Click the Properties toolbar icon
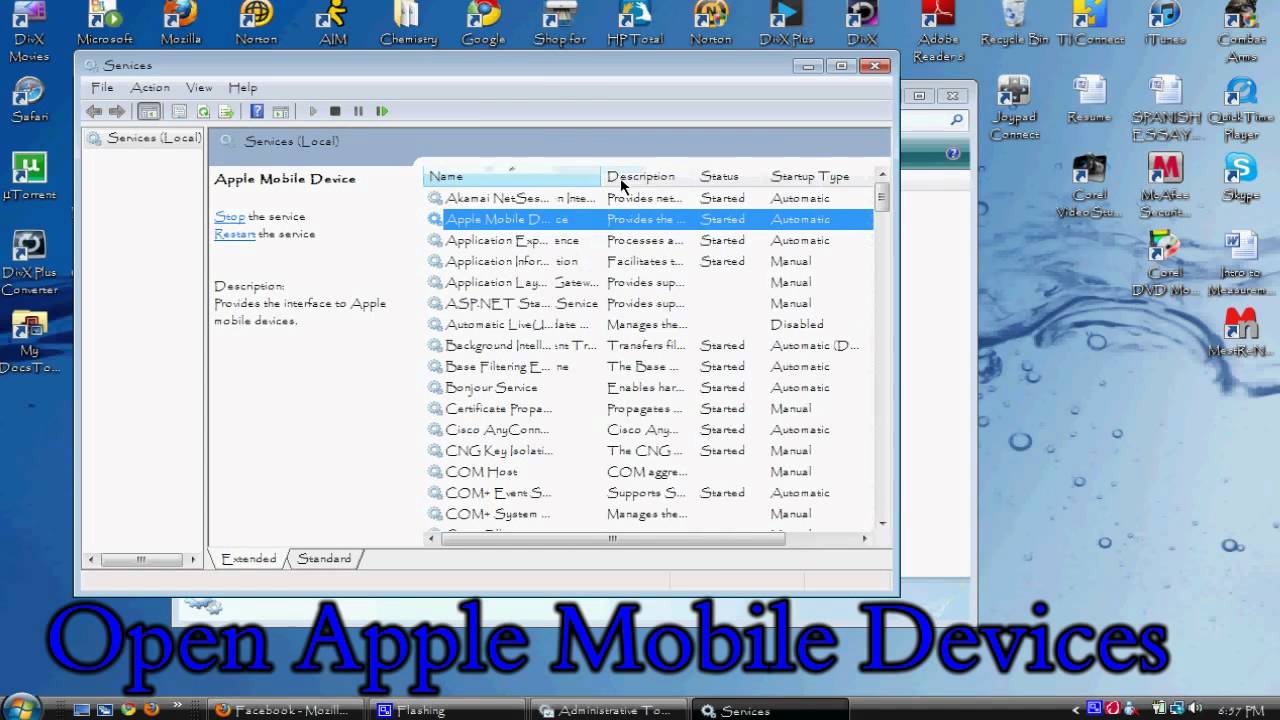The width and height of the screenshot is (1280, 720). click(179, 111)
